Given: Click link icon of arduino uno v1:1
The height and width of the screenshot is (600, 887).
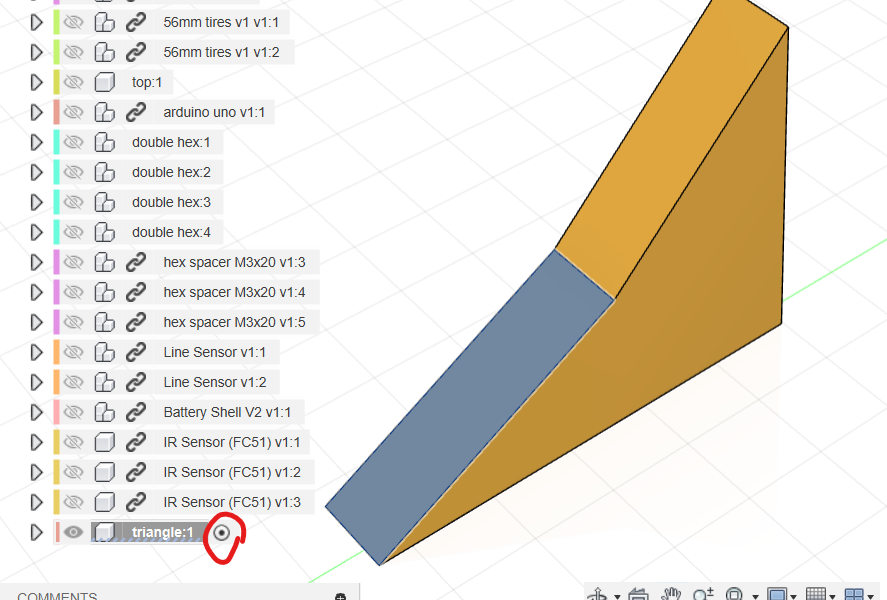Looking at the screenshot, I should pos(136,112).
